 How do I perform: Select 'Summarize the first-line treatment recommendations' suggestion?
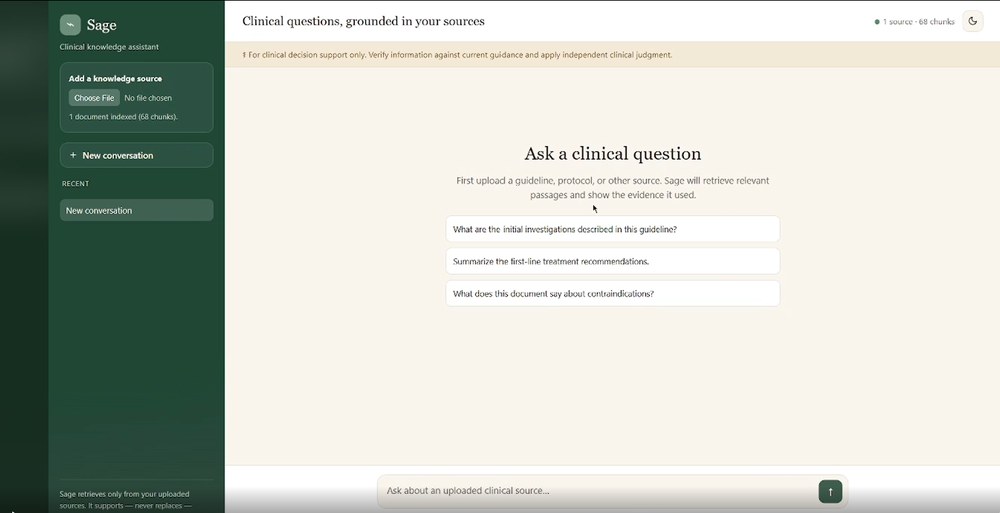pyautogui.click(x=612, y=262)
